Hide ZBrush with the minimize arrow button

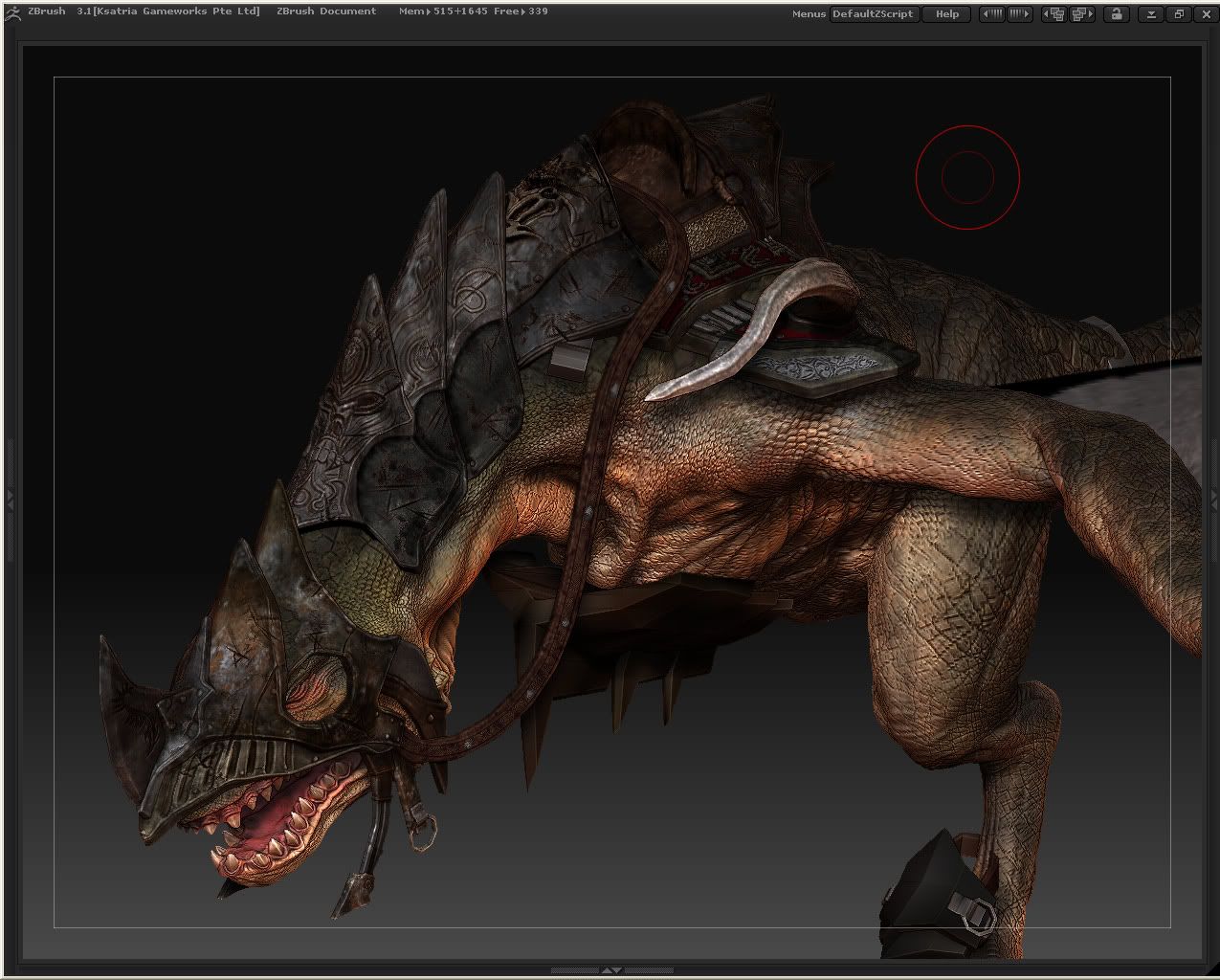click(x=1152, y=14)
